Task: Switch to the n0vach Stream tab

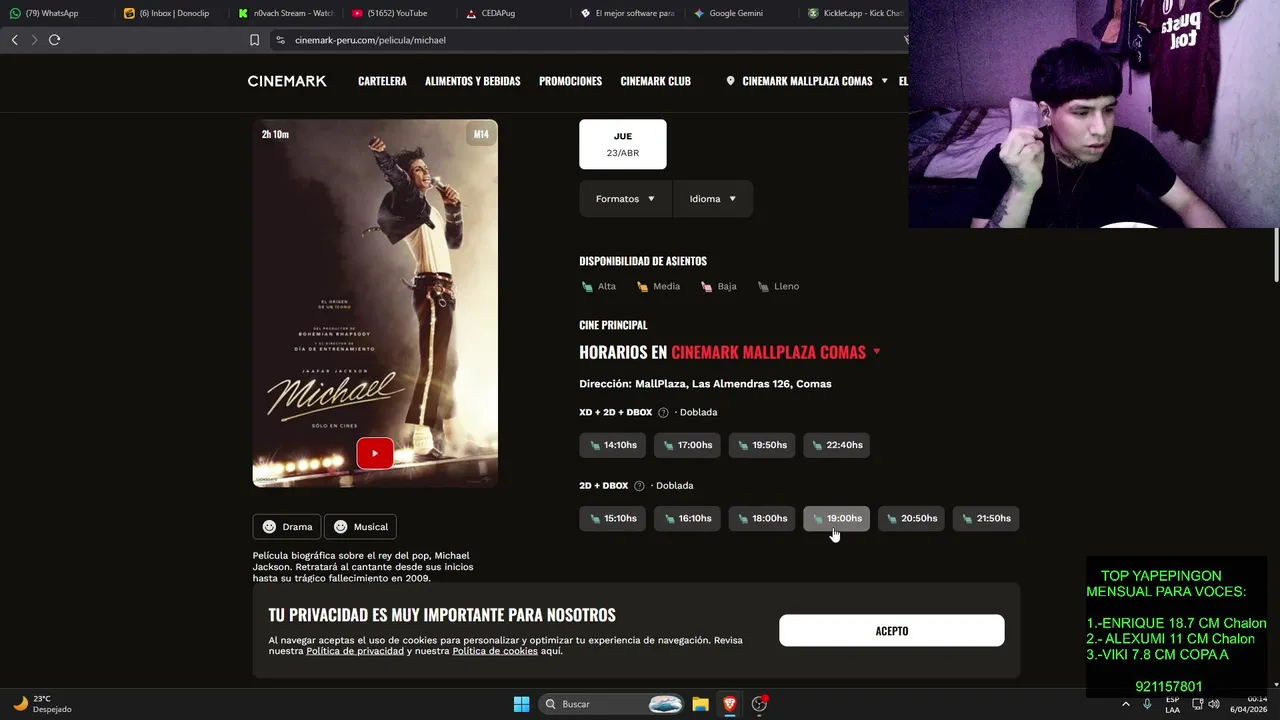Action: [x=286, y=13]
